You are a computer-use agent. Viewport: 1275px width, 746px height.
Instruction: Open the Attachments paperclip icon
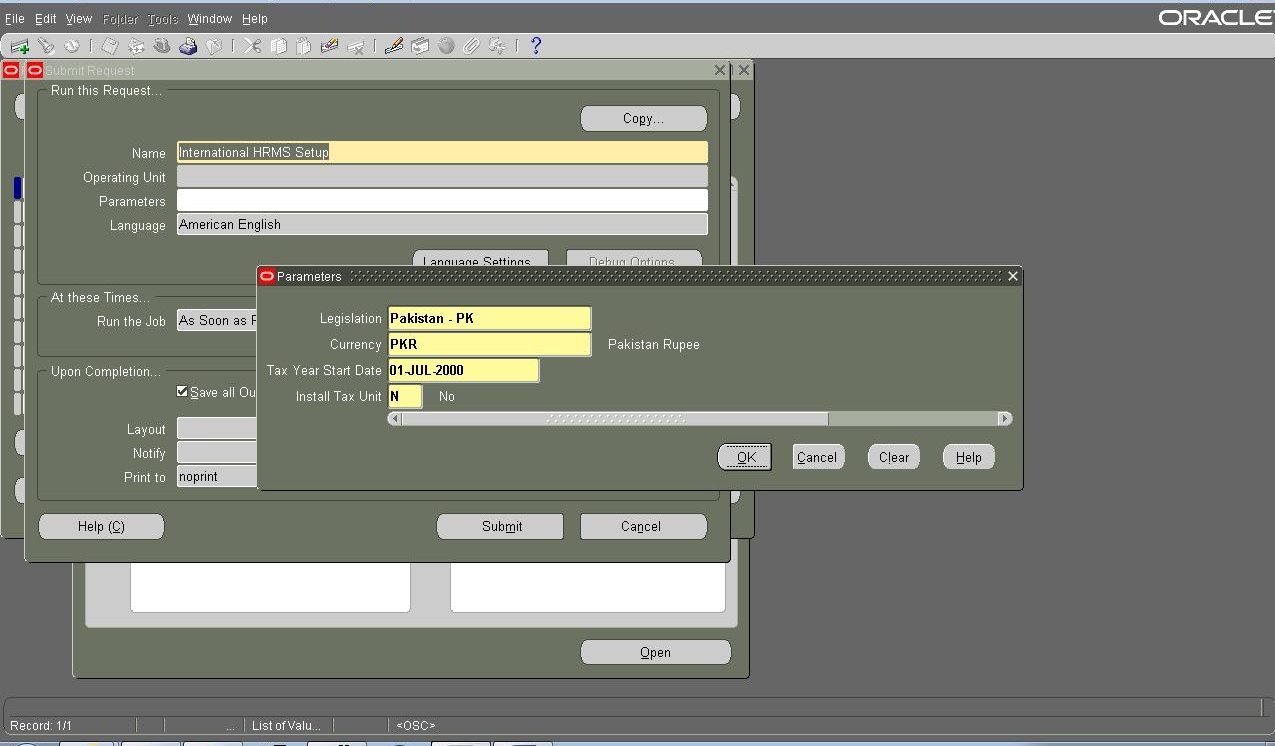[470, 45]
